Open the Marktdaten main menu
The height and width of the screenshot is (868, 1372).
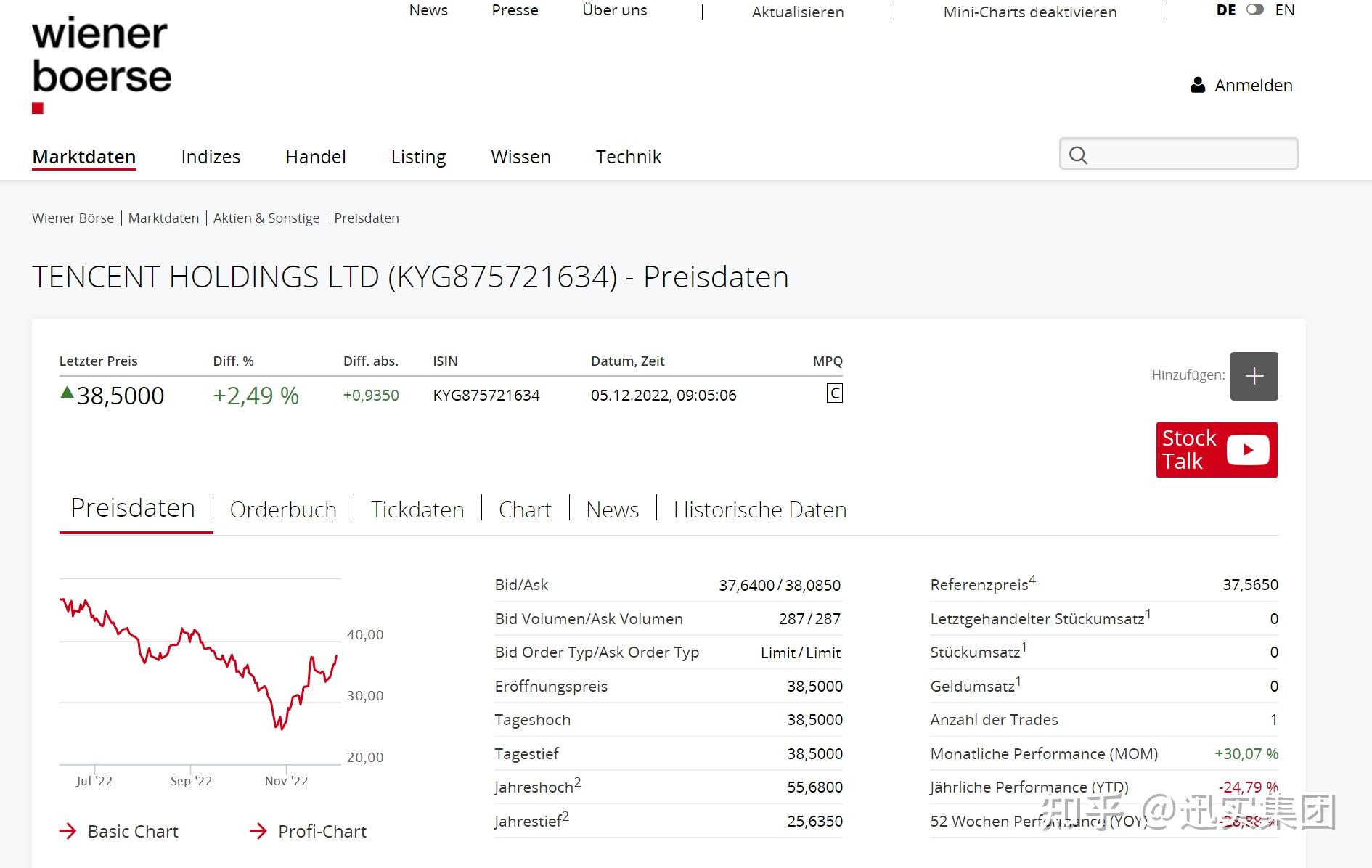pos(84,157)
